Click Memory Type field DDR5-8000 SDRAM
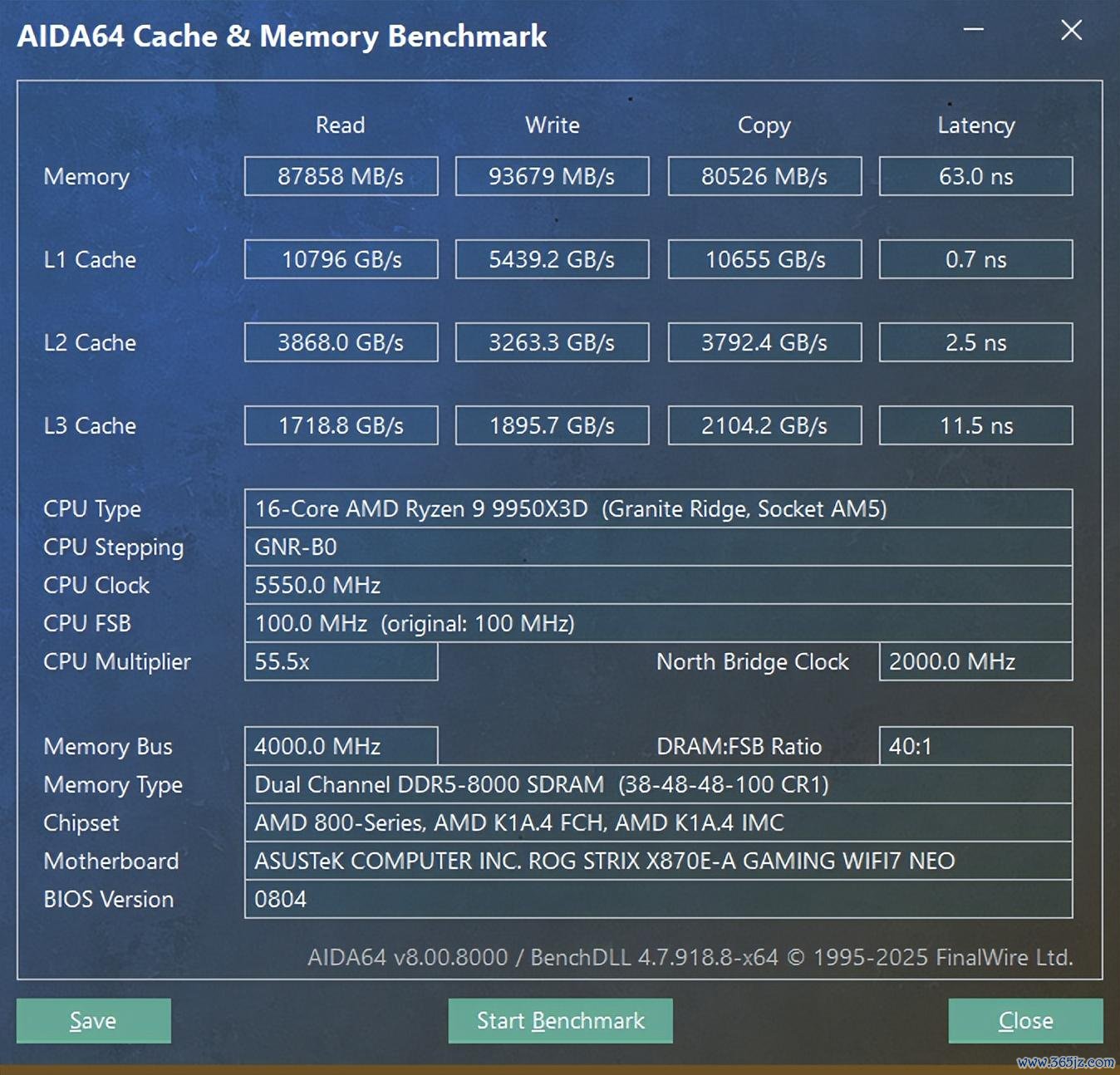 (x=658, y=784)
